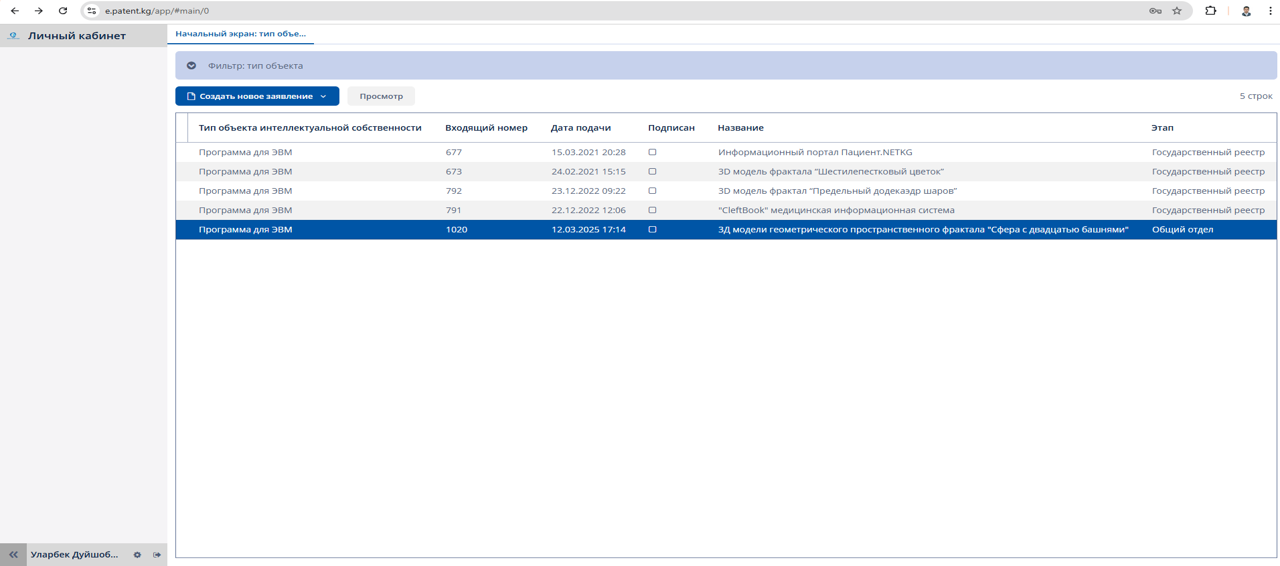1280x566 pixels.
Task: Open saved passwords key icon
Action: pos(1155,11)
